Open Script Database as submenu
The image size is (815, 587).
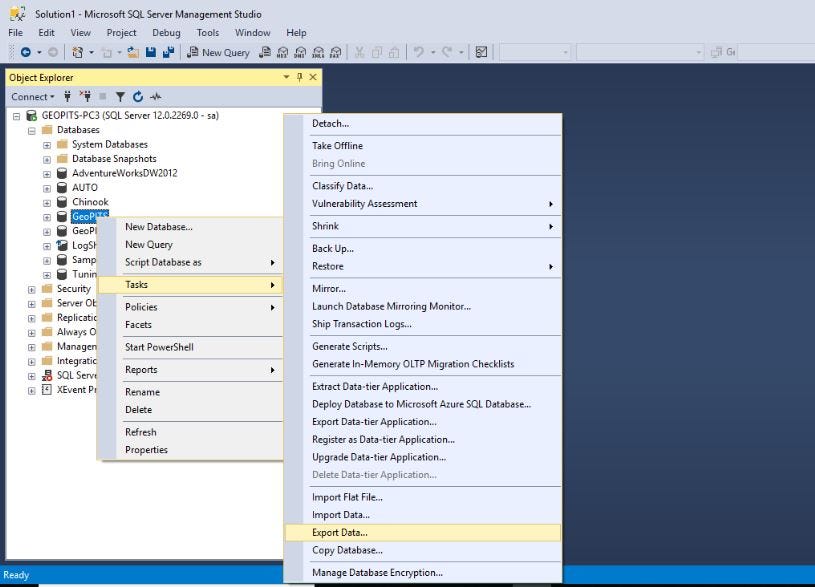pyautogui.click(x=190, y=262)
